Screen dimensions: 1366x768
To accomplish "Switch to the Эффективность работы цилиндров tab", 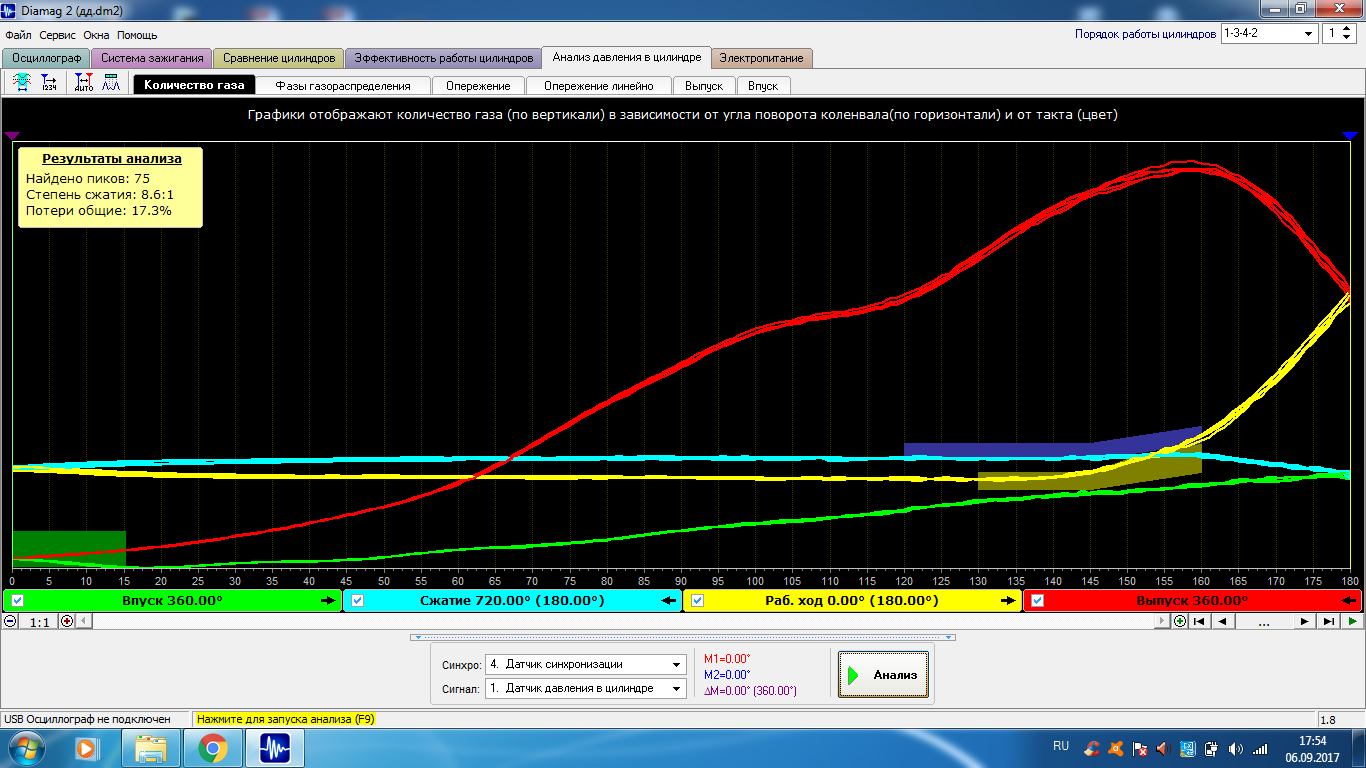I will (x=443, y=58).
